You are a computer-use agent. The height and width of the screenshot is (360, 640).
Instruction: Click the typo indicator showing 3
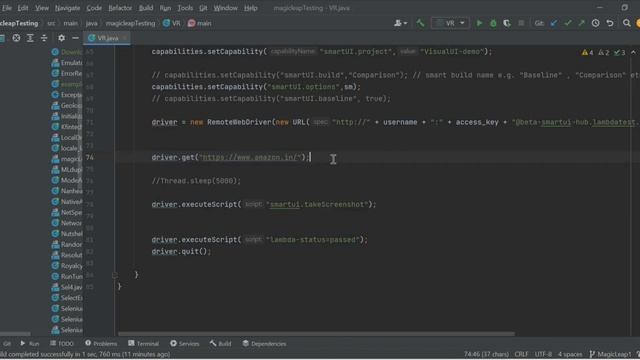point(620,53)
